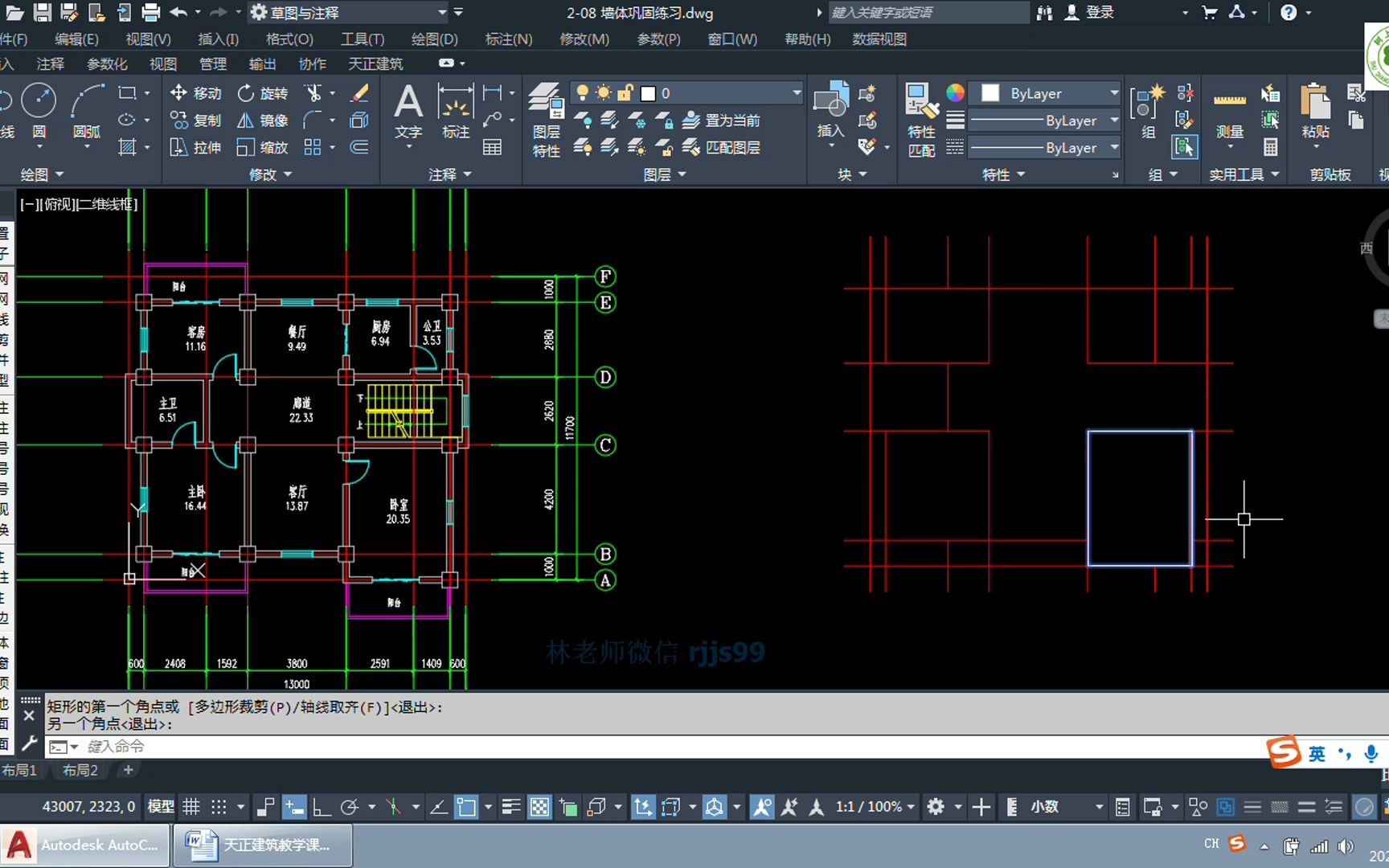Open the annotation scale 1:1 / 100% dropdown
Viewport: 1389px width, 868px height.
pyautogui.click(x=875, y=806)
